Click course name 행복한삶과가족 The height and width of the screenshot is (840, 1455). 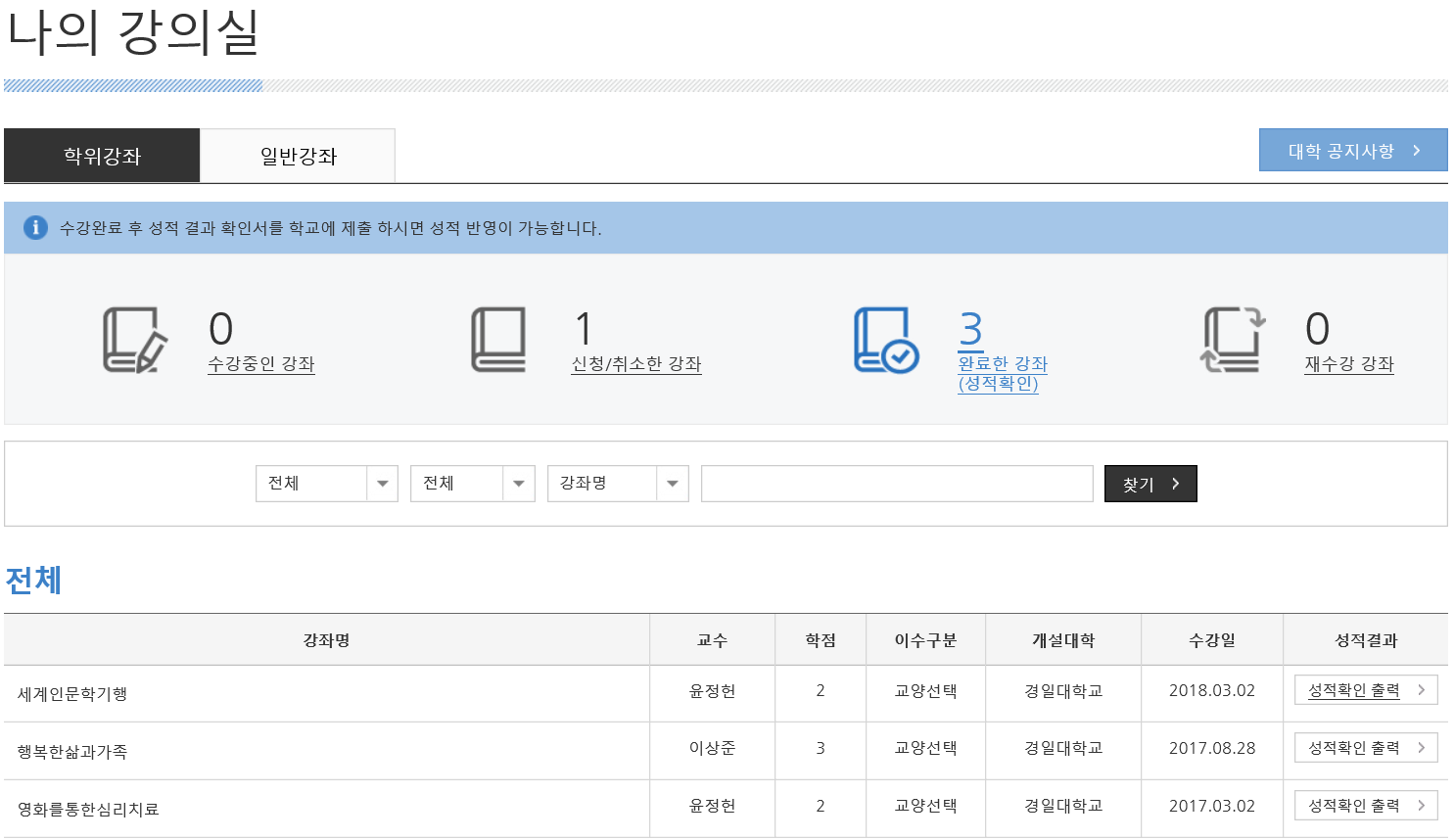click(x=72, y=752)
